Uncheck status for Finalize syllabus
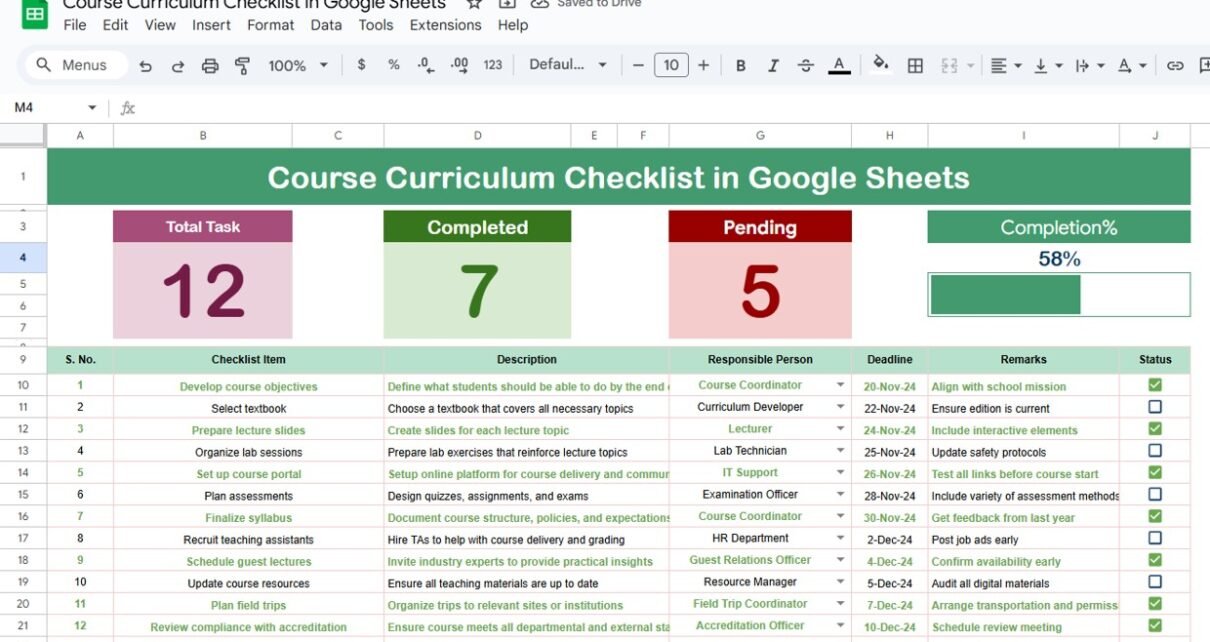Viewport: 1210px width, 642px height. pyautogui.click(x=1155, y=516)
